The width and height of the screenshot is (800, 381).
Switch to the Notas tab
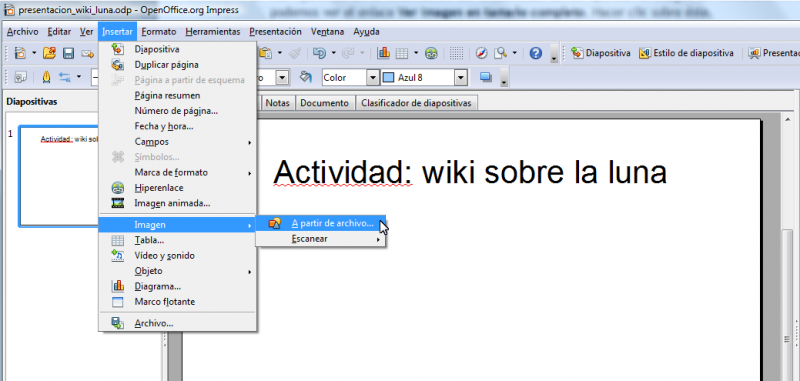(278, 103)
